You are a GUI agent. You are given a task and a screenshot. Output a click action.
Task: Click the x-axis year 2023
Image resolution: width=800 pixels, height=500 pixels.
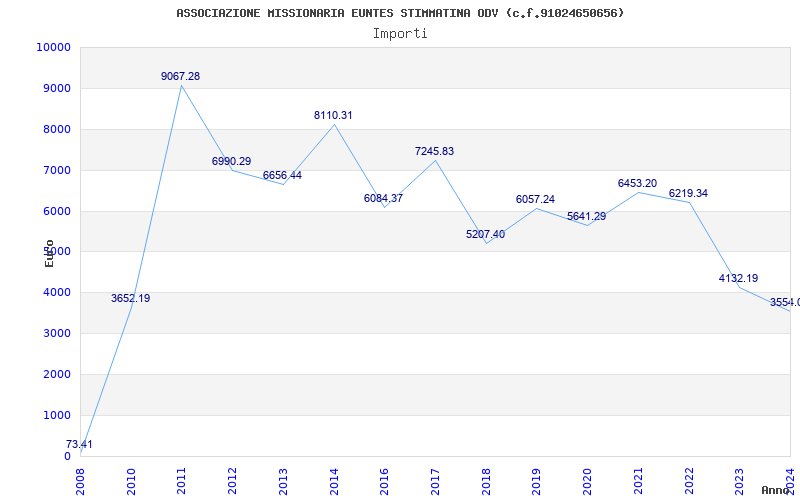point(739,481)
